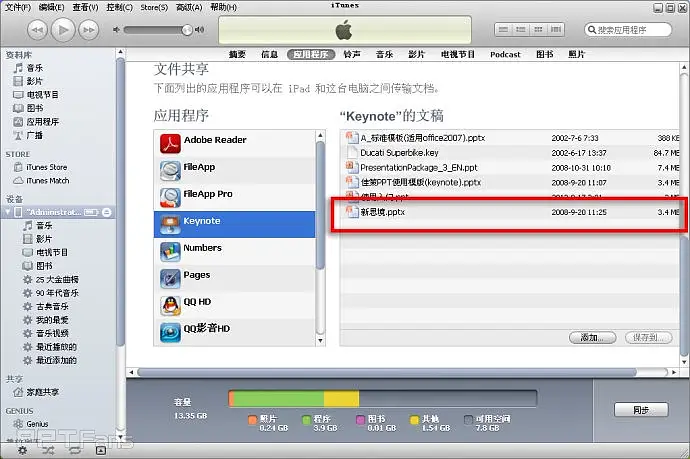Switch to the Podcast tab

[x=505, y=54]
